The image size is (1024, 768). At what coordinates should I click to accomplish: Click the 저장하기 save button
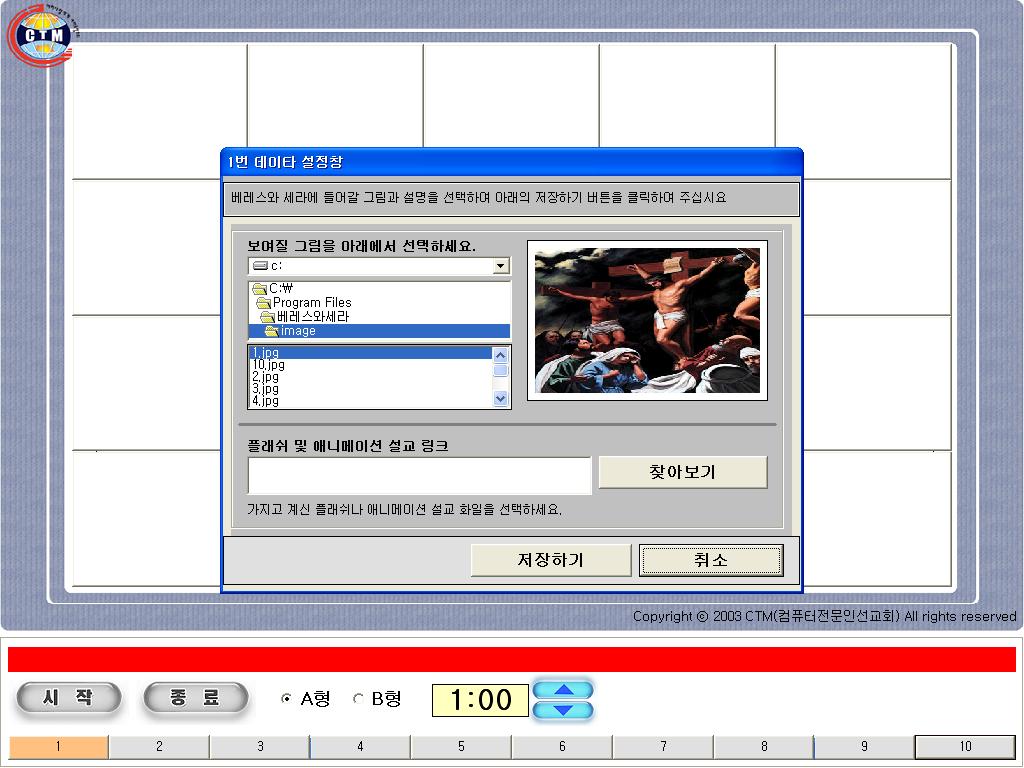coord(551,560)
